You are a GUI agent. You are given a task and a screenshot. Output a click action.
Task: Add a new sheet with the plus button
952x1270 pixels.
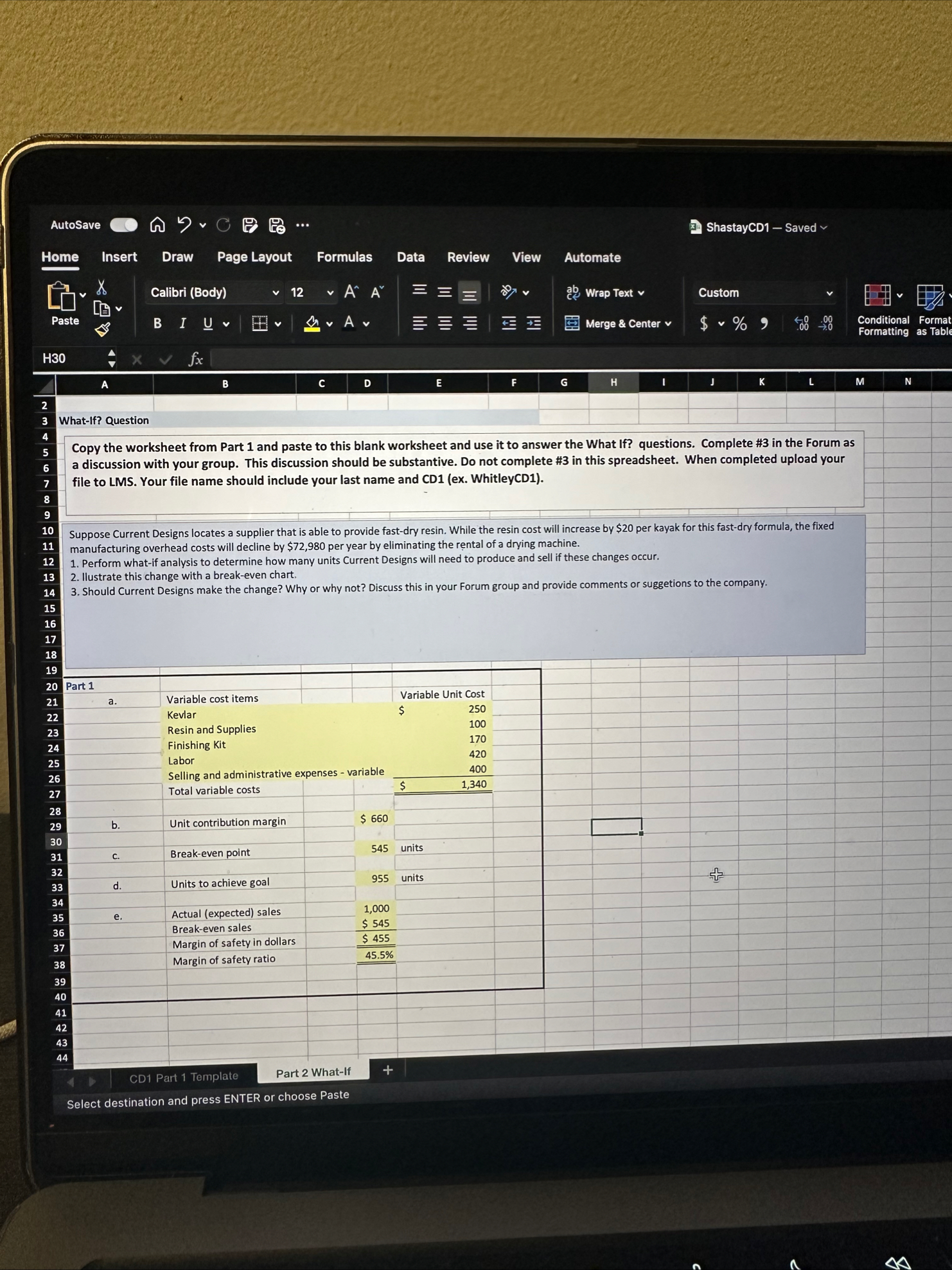tap(387, 1070)
